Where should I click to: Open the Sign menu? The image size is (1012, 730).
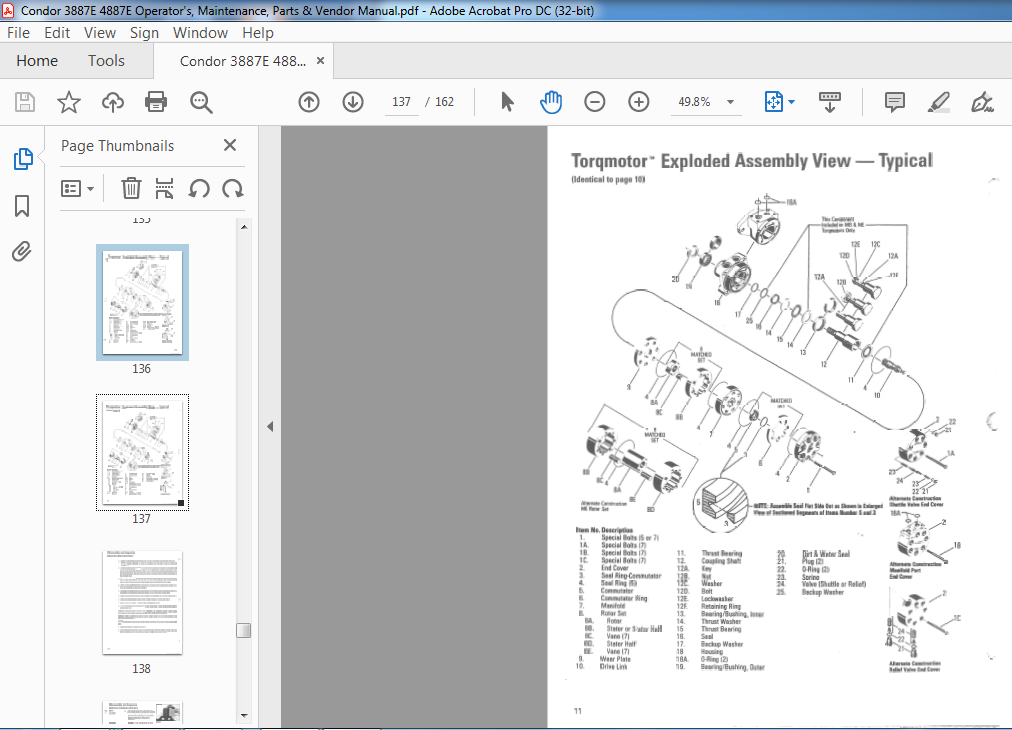144,33
